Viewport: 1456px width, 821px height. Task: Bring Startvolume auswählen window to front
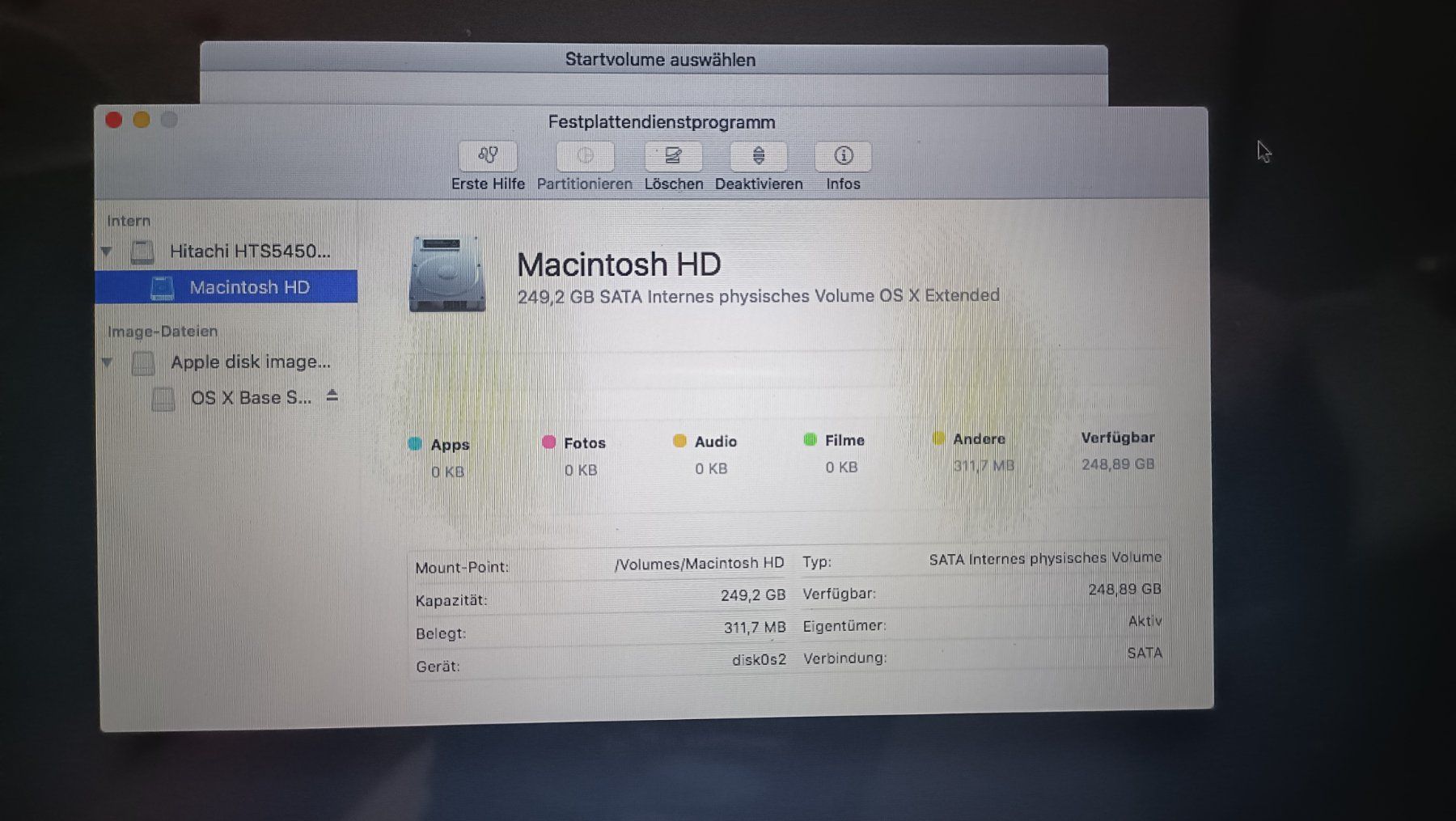click(660, 60)
